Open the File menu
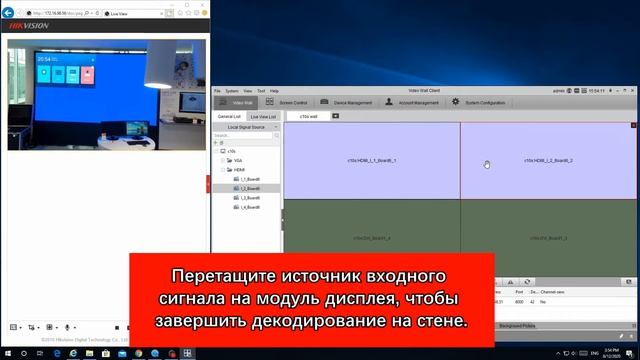640x360 pixels. tap(217, 91)
